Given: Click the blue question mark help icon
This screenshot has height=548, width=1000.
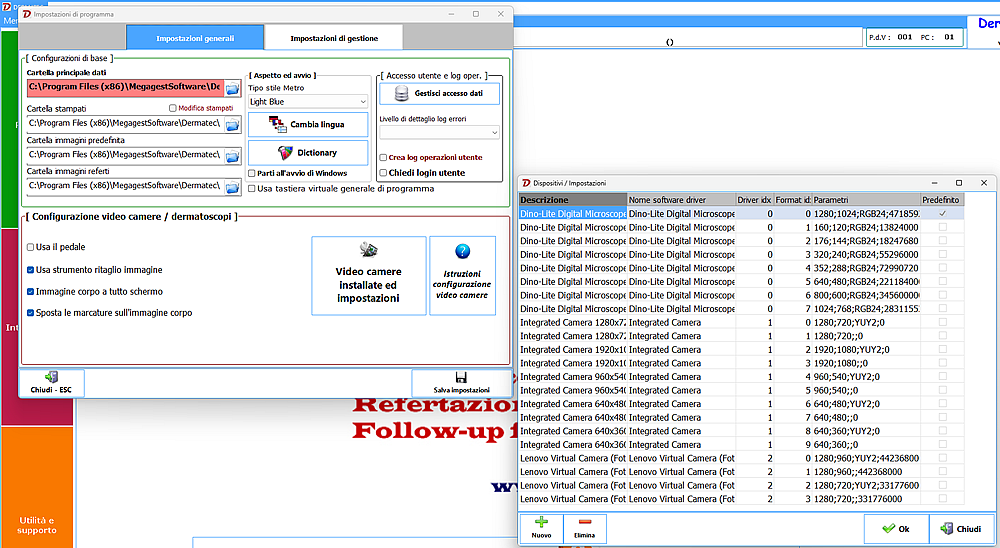Looking at the screenshot, I should [x=462, y=251].
